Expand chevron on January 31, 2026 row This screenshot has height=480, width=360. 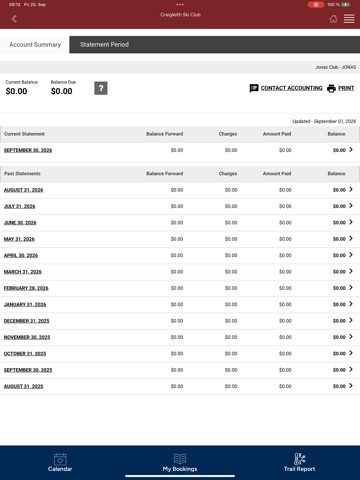click(x=351, y=304)
